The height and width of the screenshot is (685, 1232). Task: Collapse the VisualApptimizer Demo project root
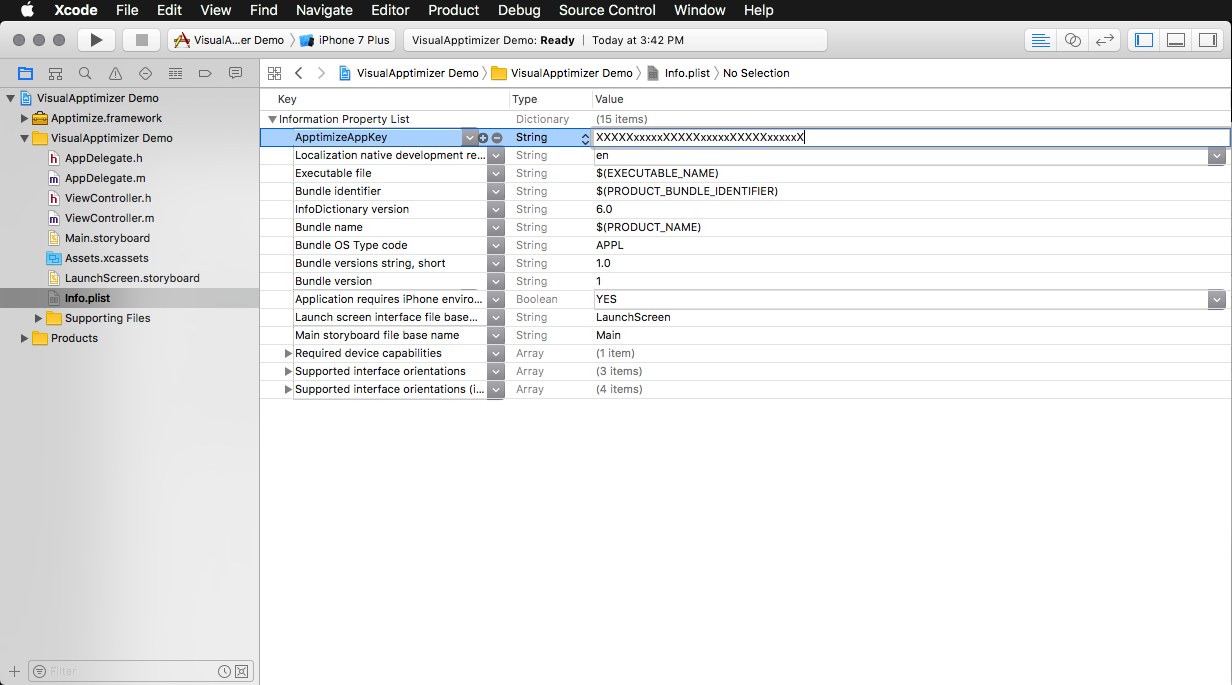tap(11, 98)
